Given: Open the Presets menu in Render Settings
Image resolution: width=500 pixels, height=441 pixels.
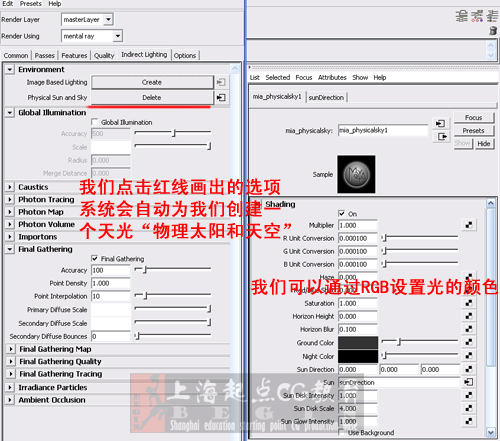Looking at the screenshot, I should coord(31,4).
